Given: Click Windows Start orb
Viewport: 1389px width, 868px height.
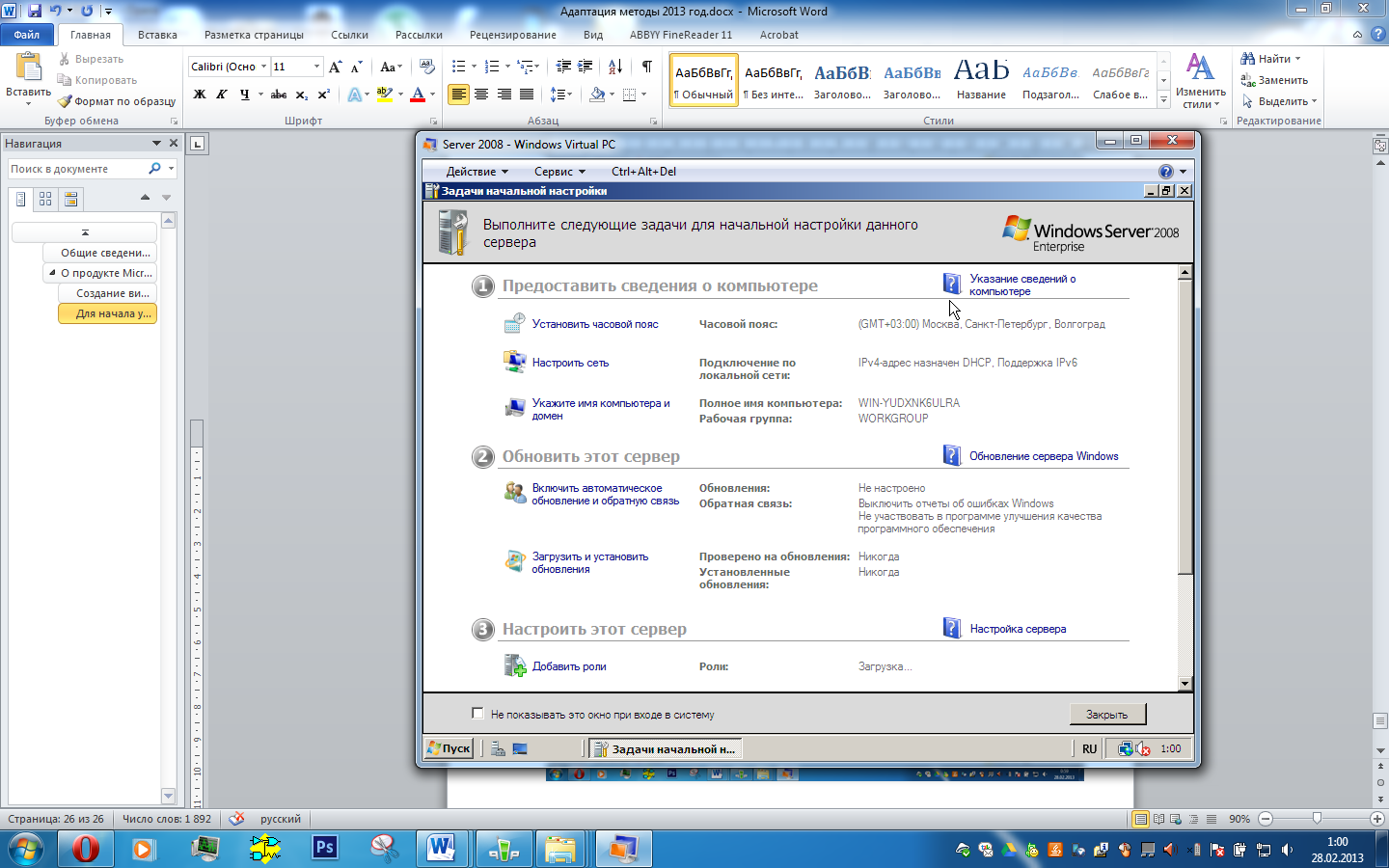Looking at the screenshot, I should (26, 849).
